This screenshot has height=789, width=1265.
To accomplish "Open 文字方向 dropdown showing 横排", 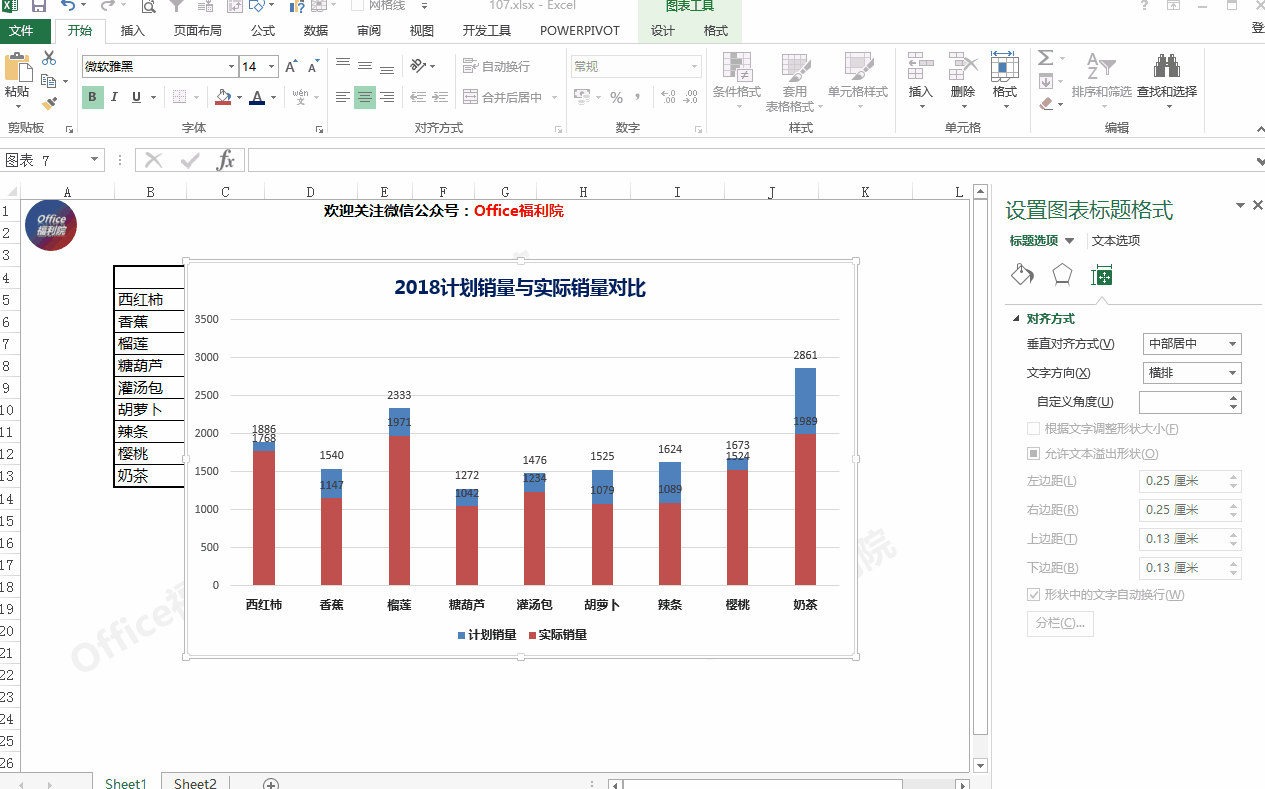I will (x=1192, y=373).
